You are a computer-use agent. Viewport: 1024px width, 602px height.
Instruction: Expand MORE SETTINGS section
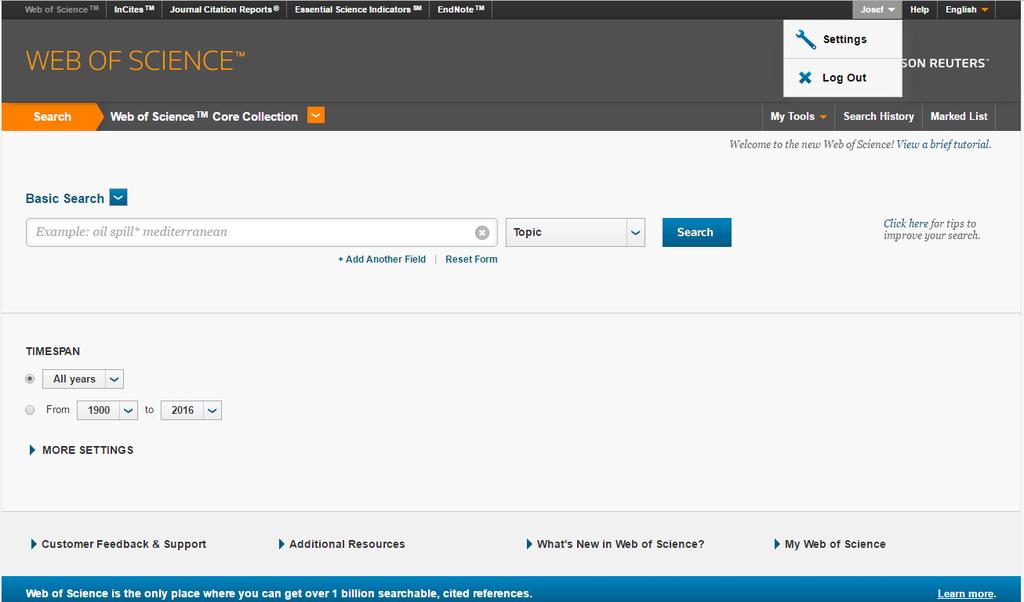click(x=82, y=450)
